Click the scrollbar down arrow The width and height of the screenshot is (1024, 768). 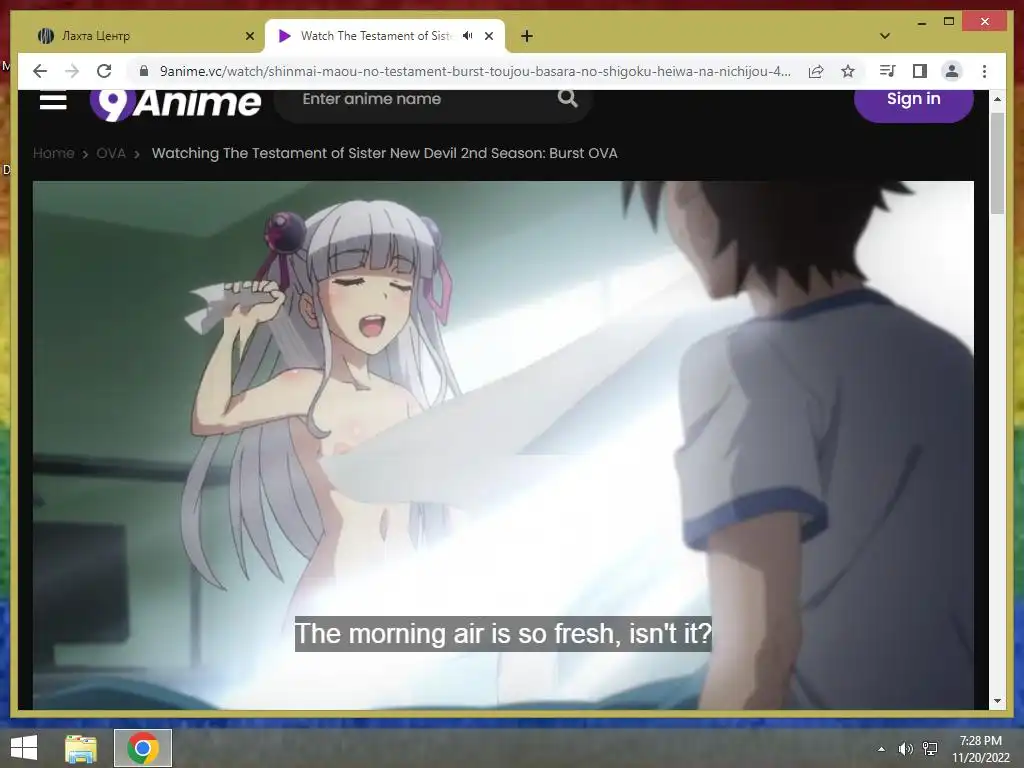[997, 701]
